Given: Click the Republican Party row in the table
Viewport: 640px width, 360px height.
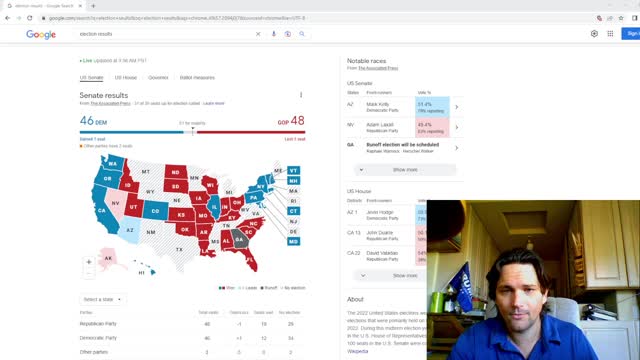Looking at the screenshot, I should 192,324.
